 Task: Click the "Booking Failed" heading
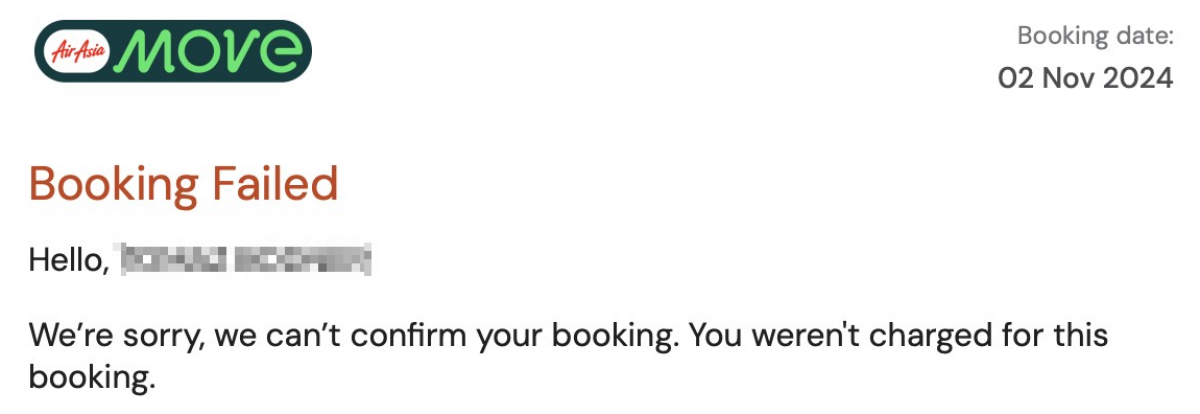click(184, 185)
